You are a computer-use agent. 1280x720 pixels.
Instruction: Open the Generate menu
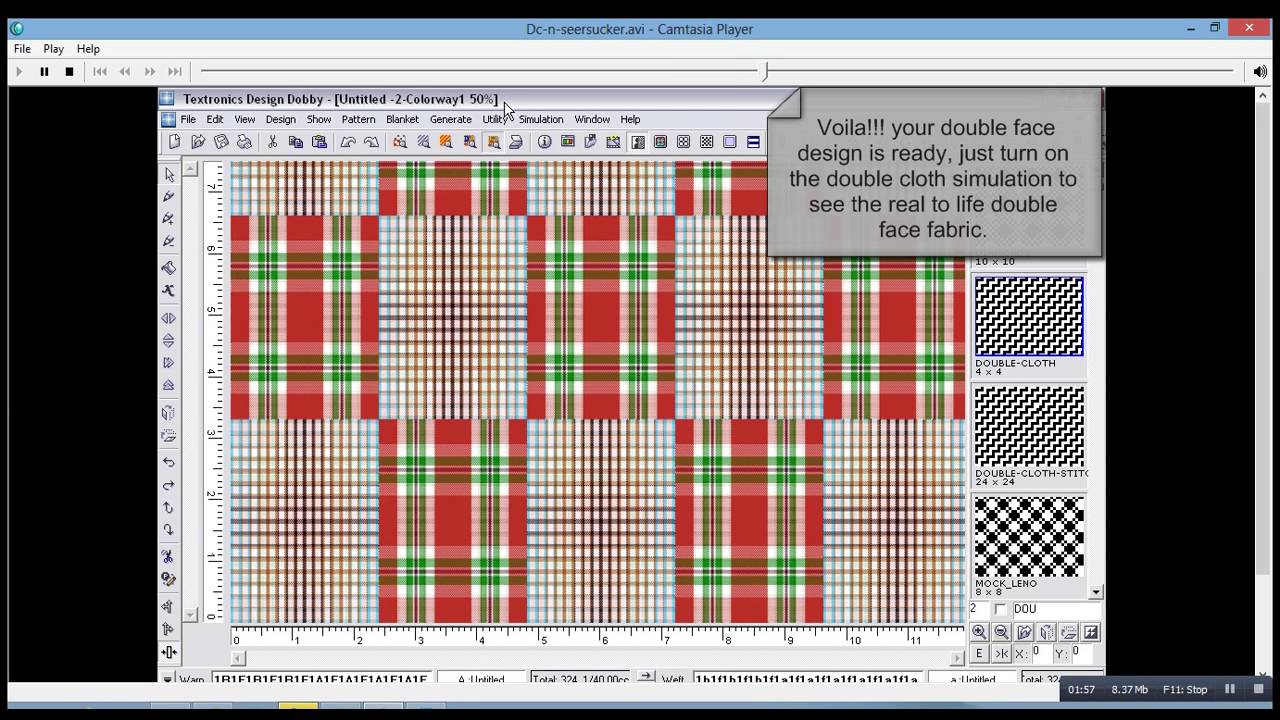point(450,119)
